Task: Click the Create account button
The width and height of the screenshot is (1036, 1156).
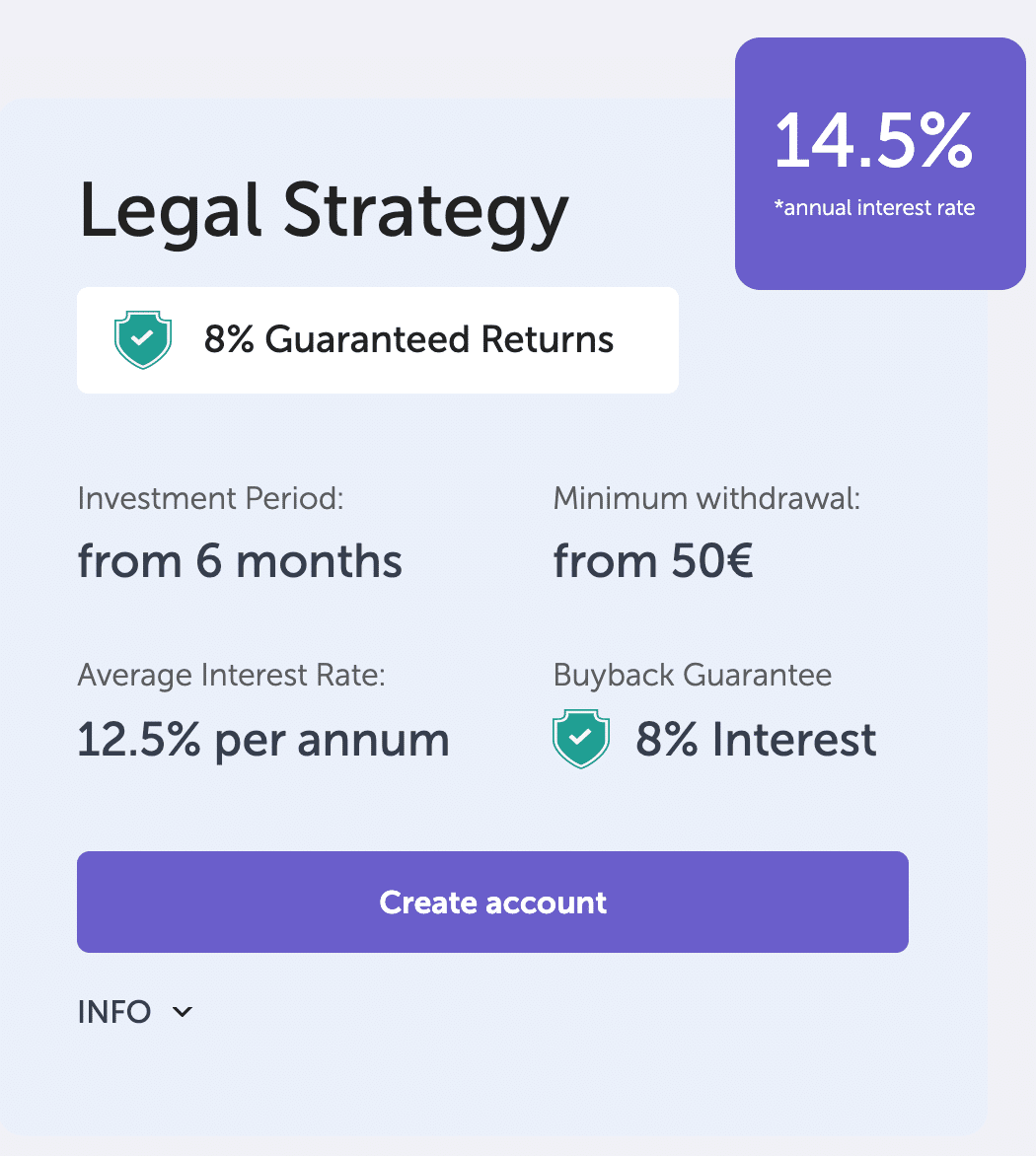Action: 492,902
